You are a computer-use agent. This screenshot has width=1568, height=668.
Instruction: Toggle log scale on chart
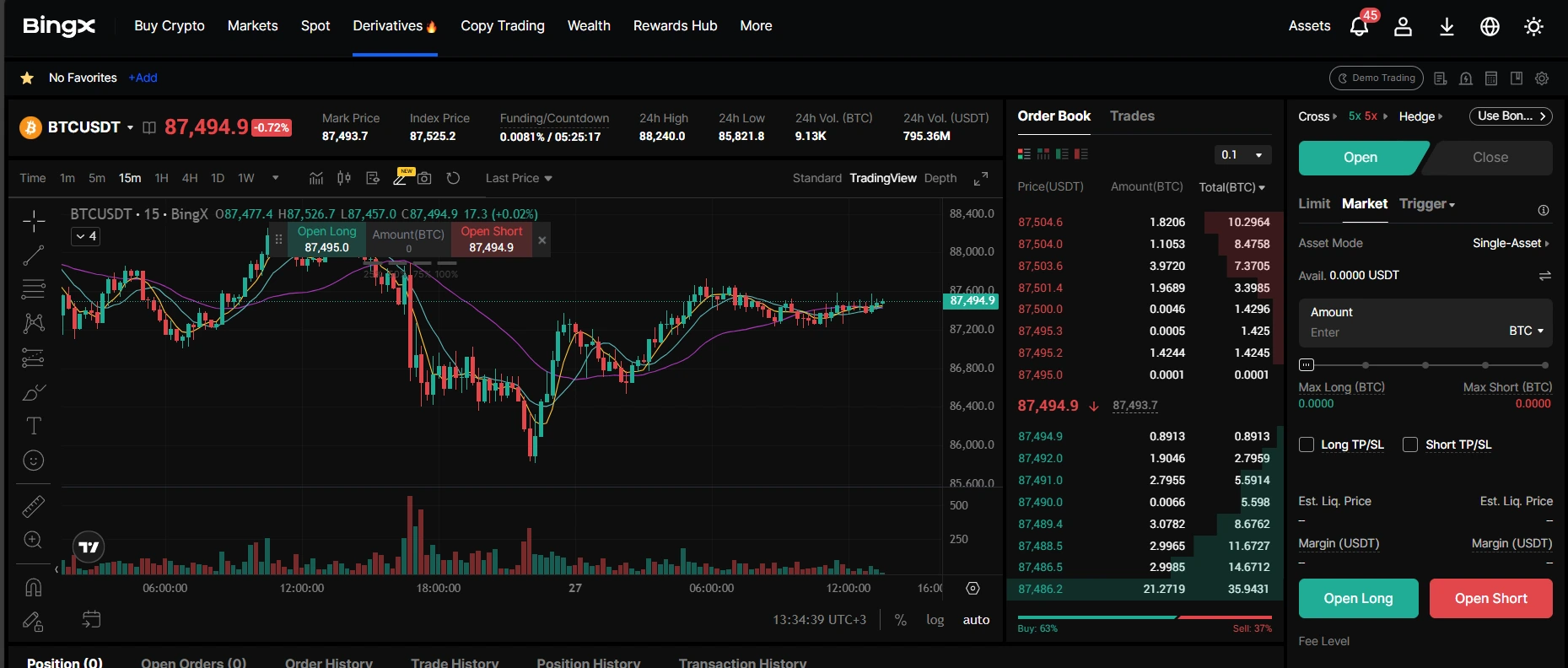click(x=935, y=620)
